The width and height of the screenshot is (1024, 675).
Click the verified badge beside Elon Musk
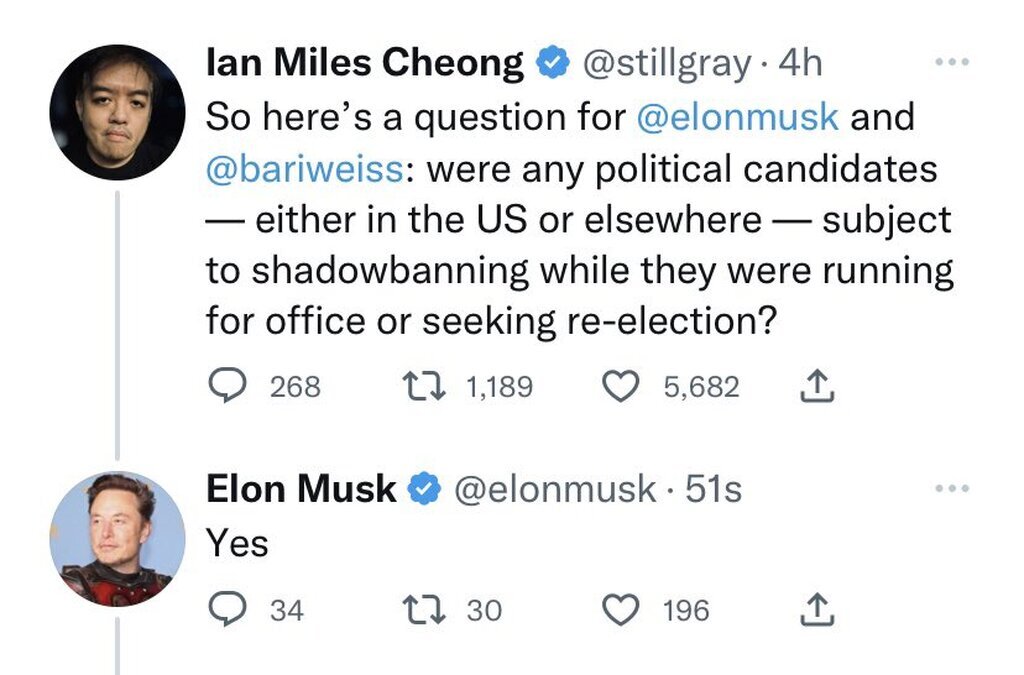[x=425, y=489]
